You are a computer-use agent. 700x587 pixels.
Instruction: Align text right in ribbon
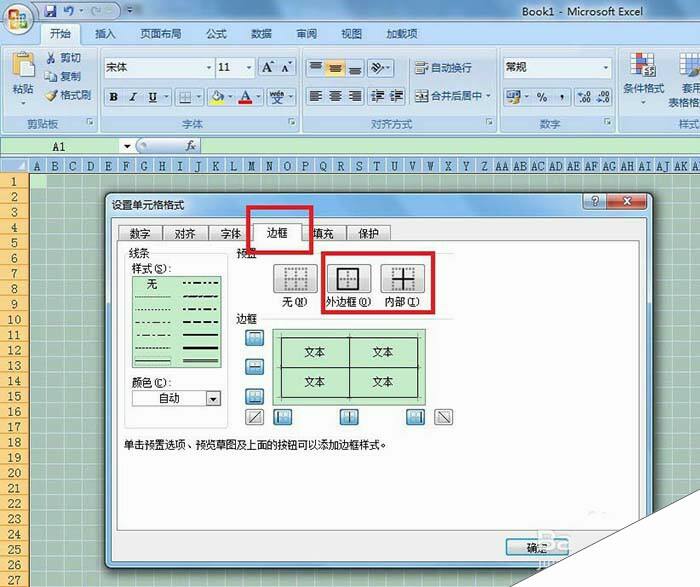point(355,96)
